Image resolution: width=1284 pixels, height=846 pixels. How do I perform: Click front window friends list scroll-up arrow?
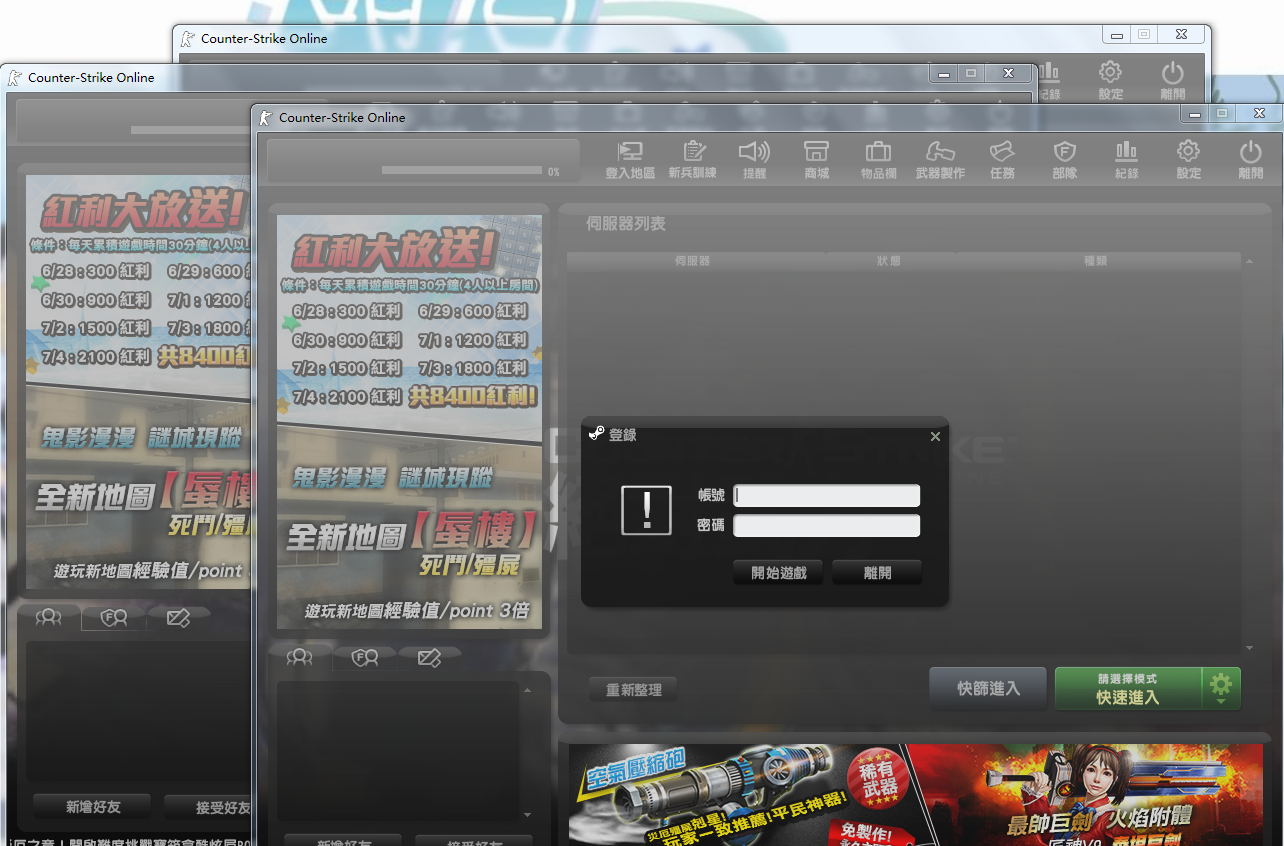[528, 689]
